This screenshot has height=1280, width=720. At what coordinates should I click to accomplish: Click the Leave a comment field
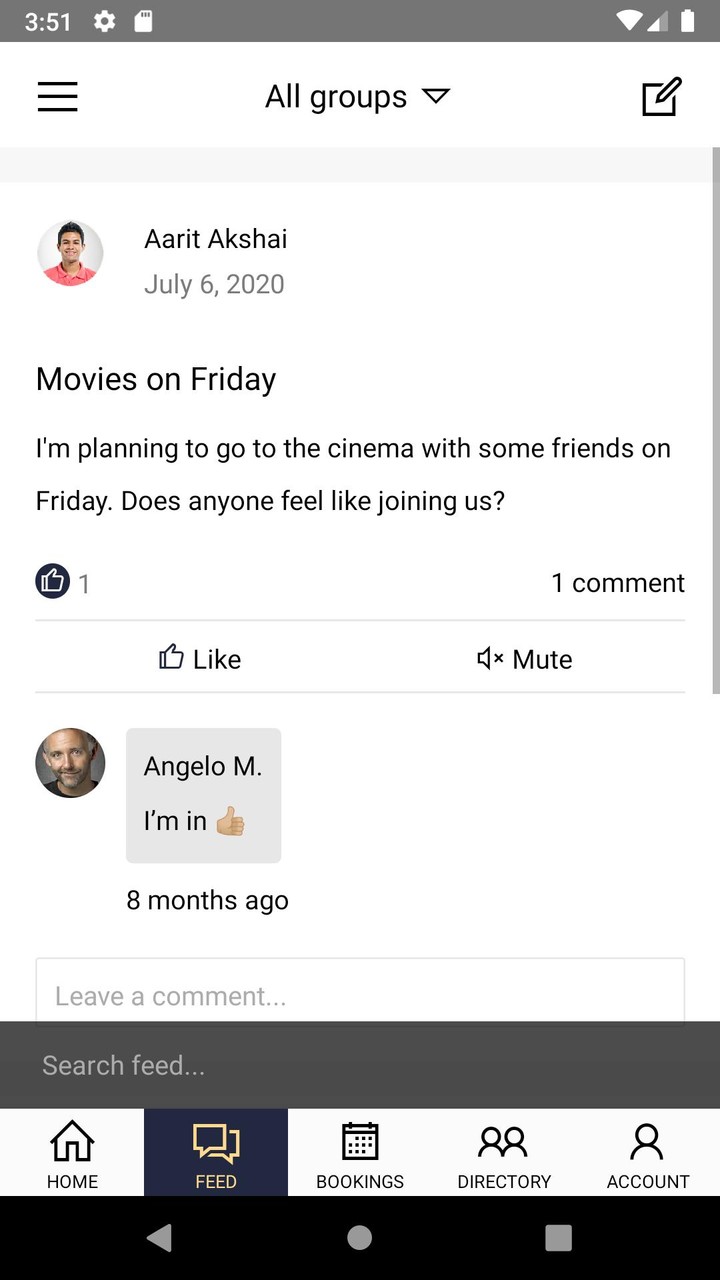pyautogui.click(x=360, y=992)
